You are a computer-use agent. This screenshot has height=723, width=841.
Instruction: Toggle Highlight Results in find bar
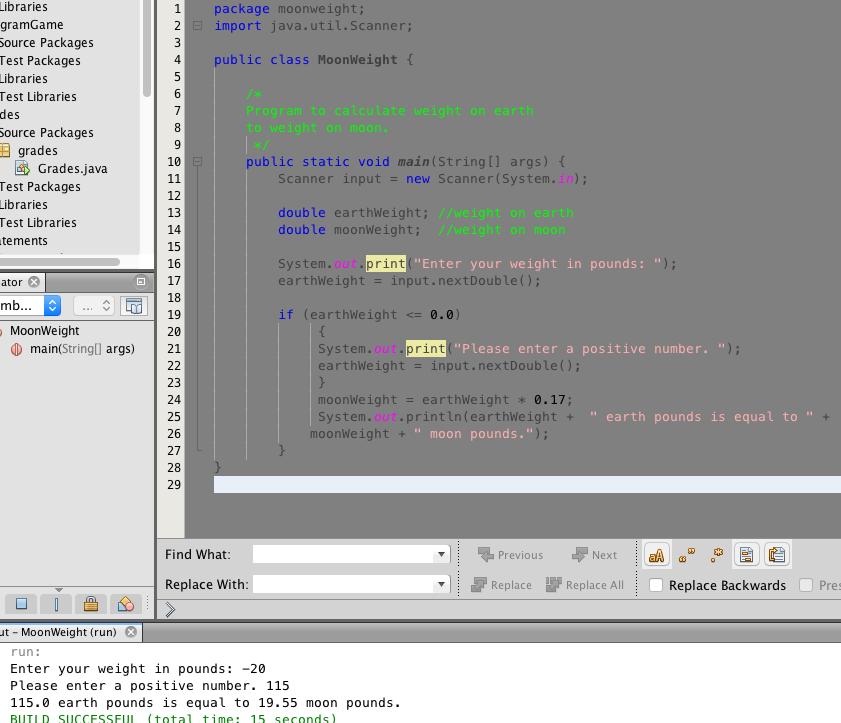click(747, 555)
